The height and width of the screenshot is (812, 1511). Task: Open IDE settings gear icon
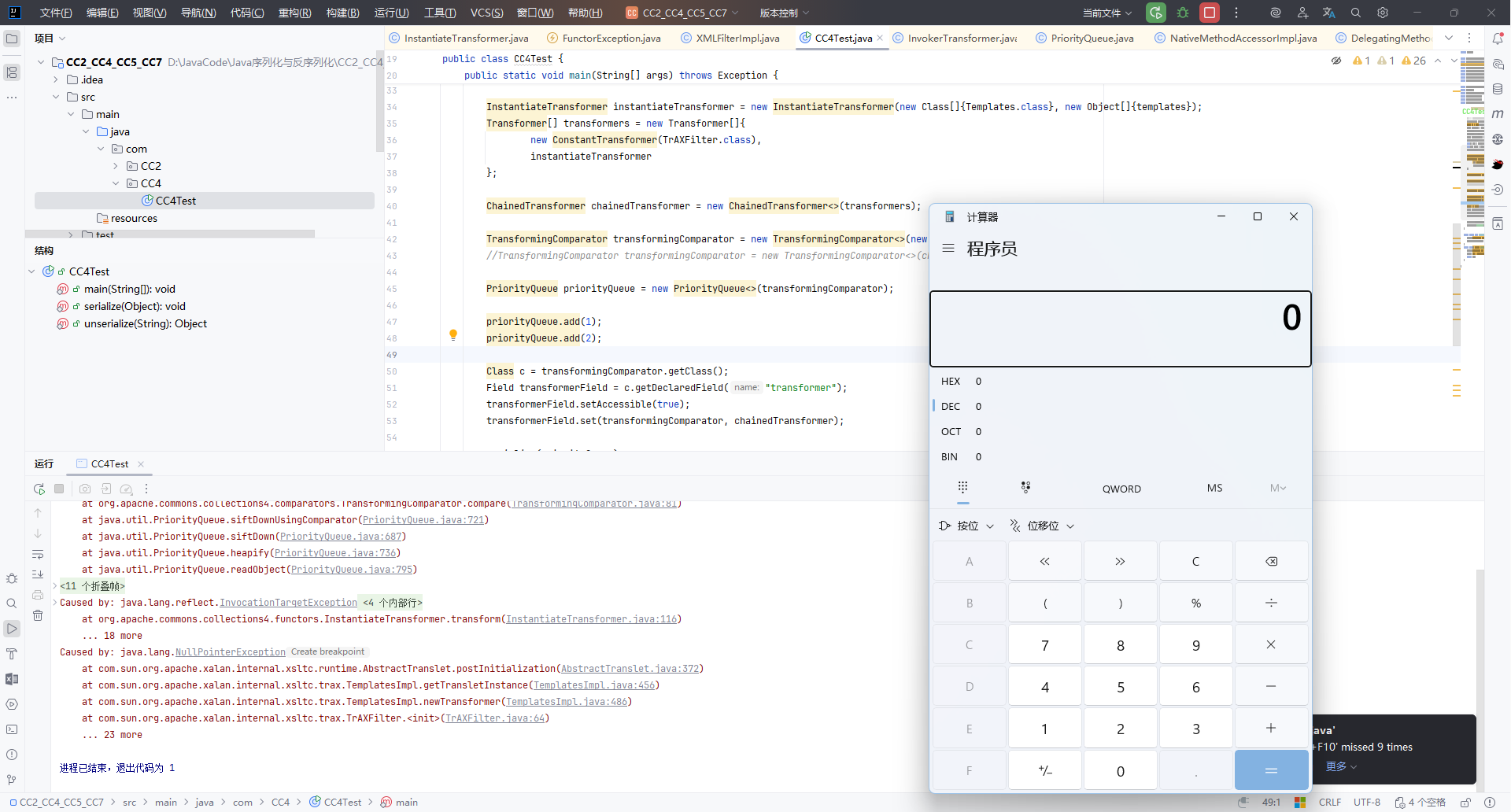point(1383,13)
